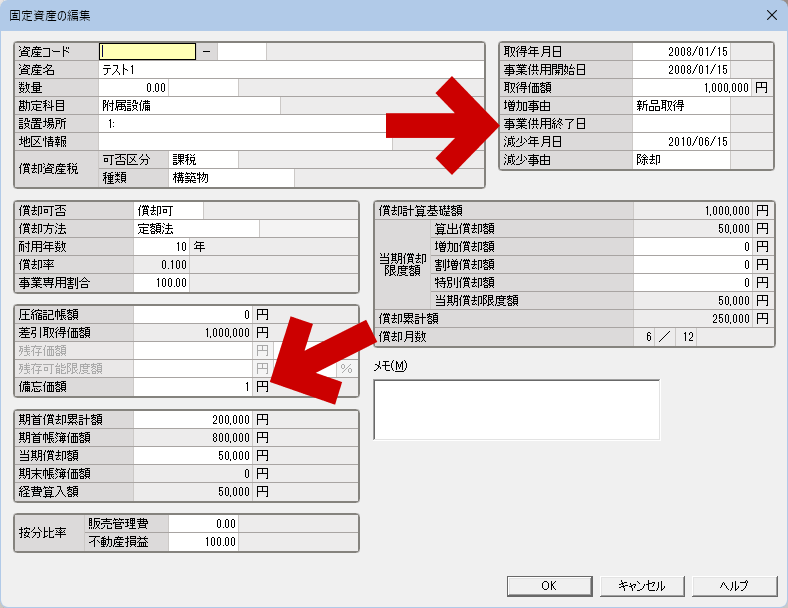Click the empty 事業供用終了日 field
Image resolution: width=788 pixels, height=608 pixels.
[681, 124]
